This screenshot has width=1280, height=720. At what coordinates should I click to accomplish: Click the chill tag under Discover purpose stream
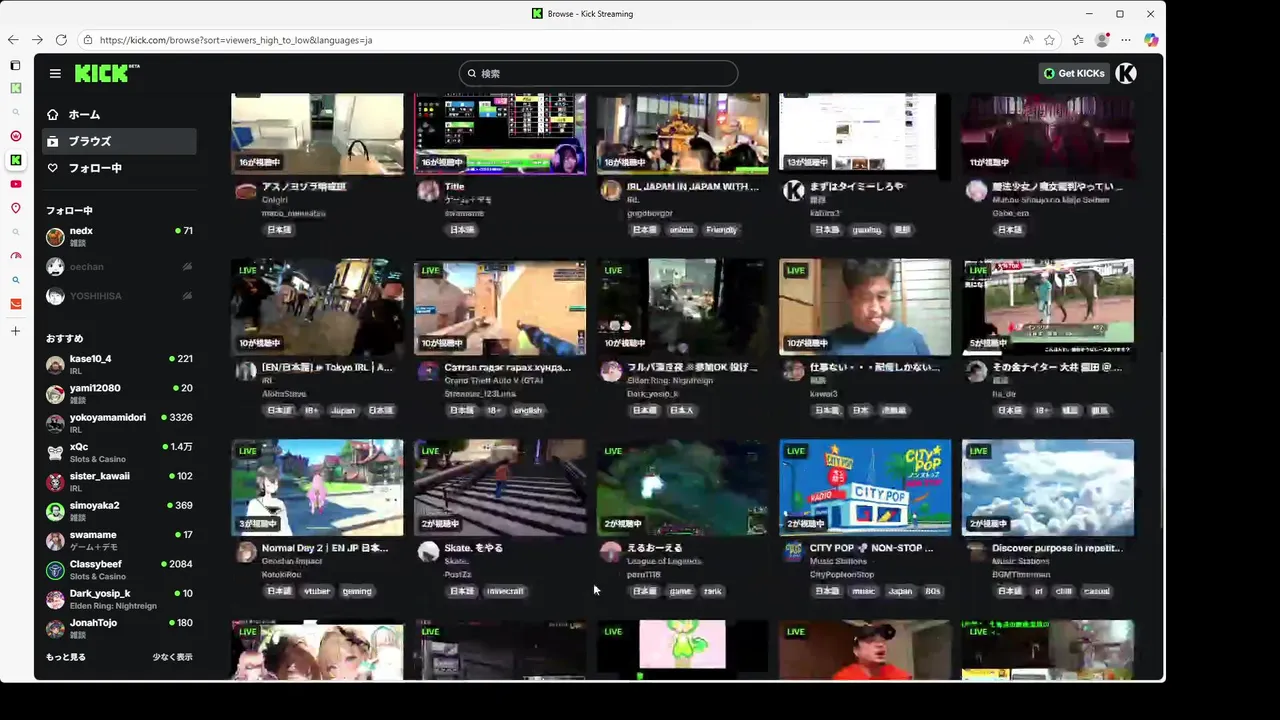coord(1064,591)
